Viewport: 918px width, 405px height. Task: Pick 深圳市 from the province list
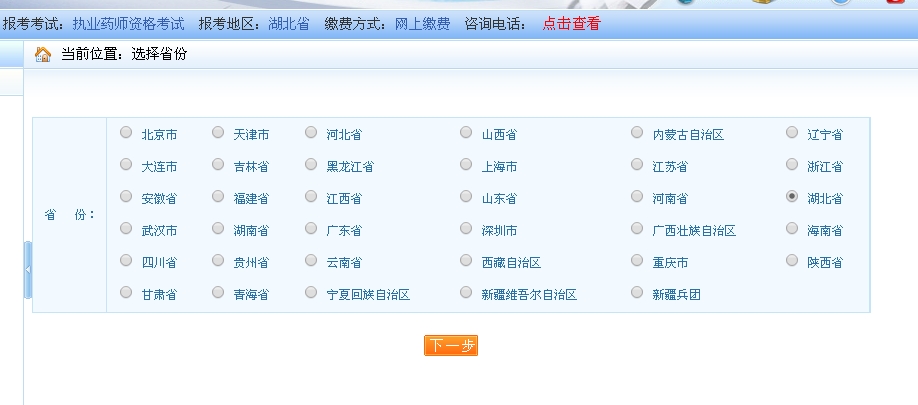466,228
